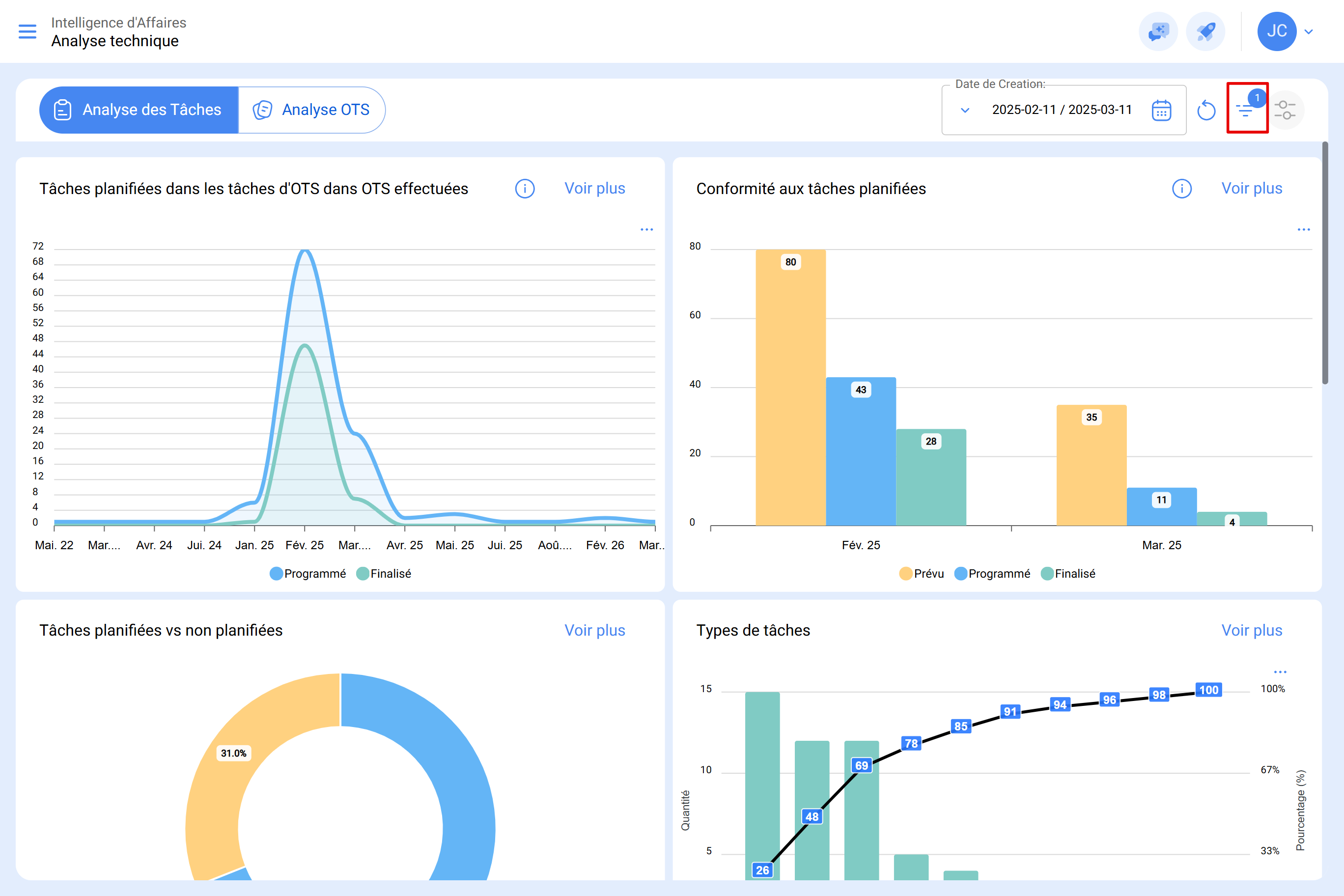Expand the Date de Creation dropdown arrow
This screenshot has height=896, width=1344.
coord(965,110)
